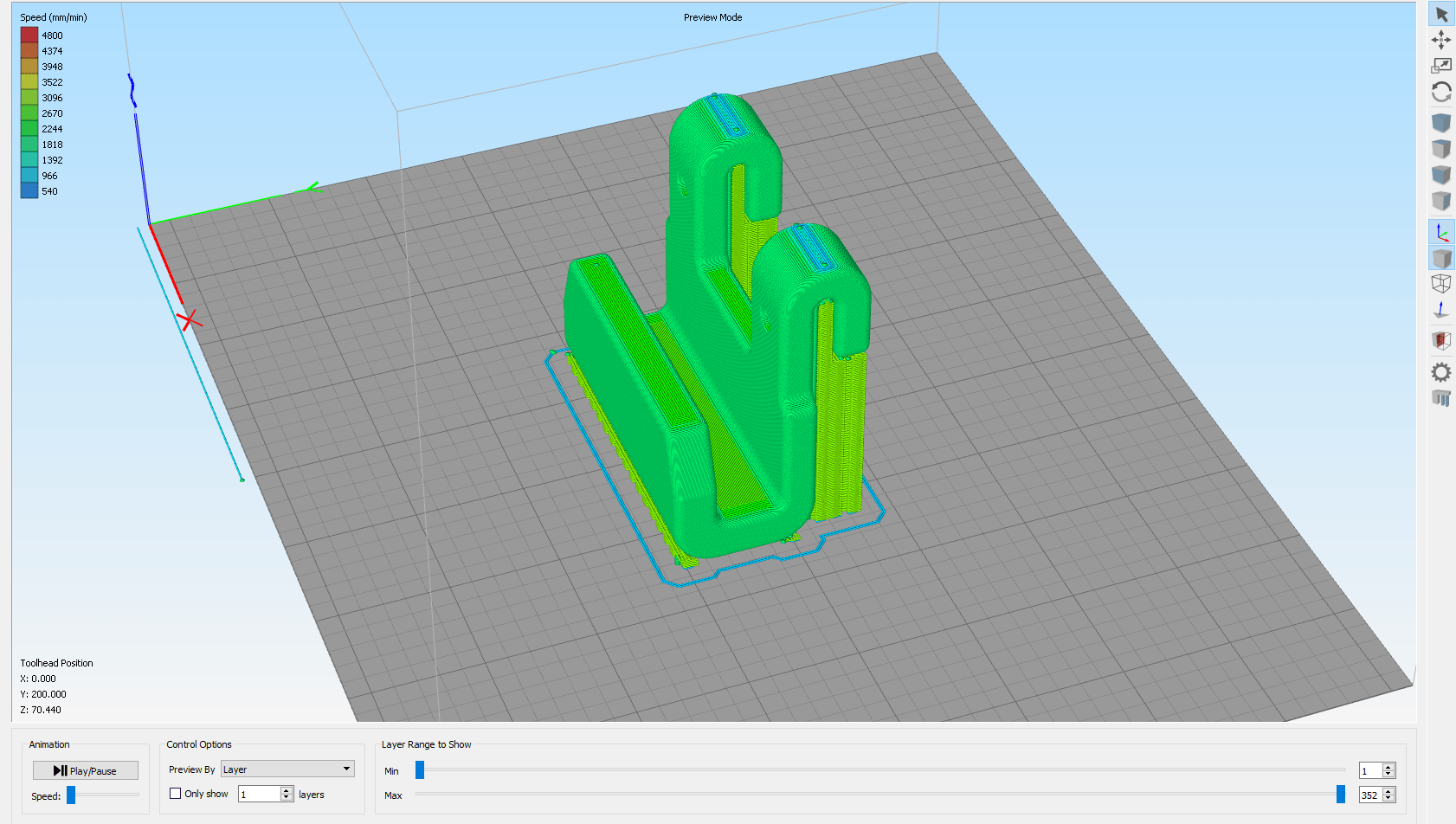Increase the Only show layers count
This screenshot has width=1456, height=824.
[x=287, y=790]
